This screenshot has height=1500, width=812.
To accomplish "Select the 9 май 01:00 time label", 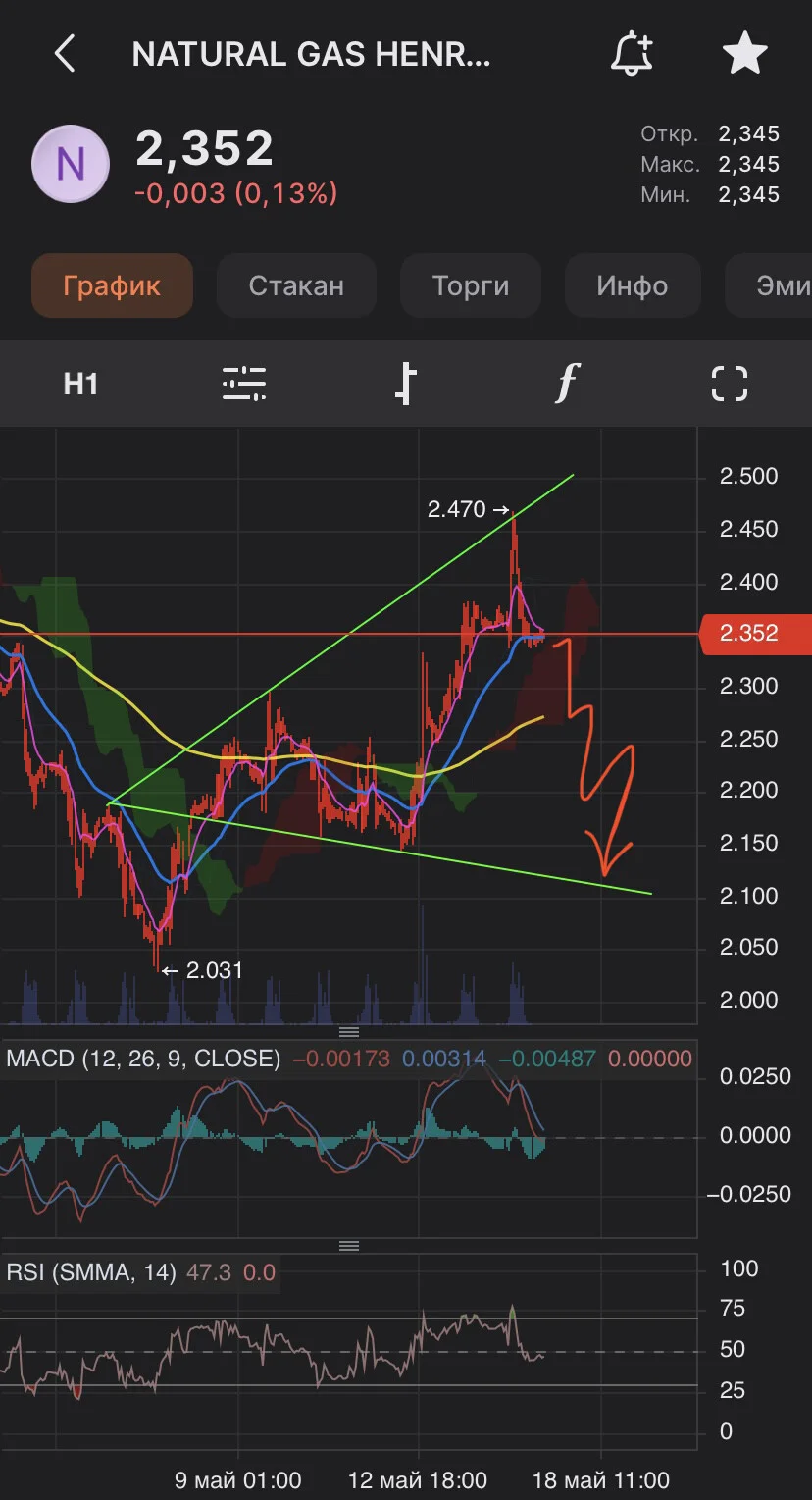I will 238,1479.
